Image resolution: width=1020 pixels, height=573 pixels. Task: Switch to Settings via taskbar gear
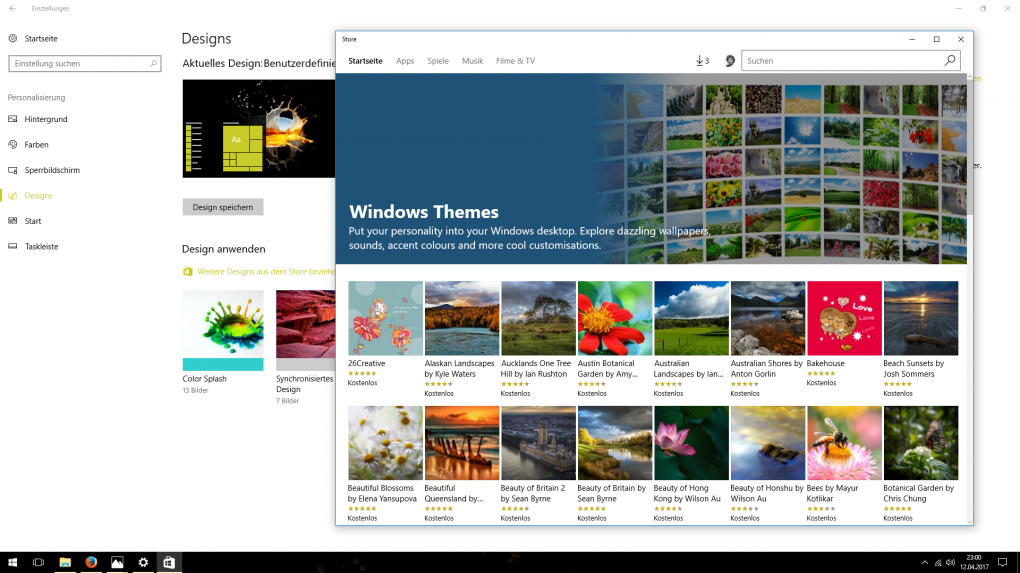[x=143, y=563]
